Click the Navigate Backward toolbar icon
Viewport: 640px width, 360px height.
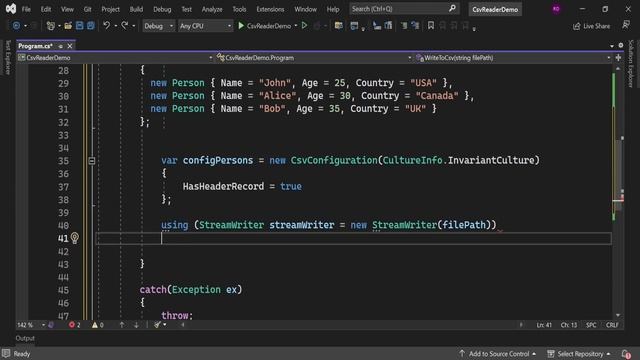click(x=16, y=26)
